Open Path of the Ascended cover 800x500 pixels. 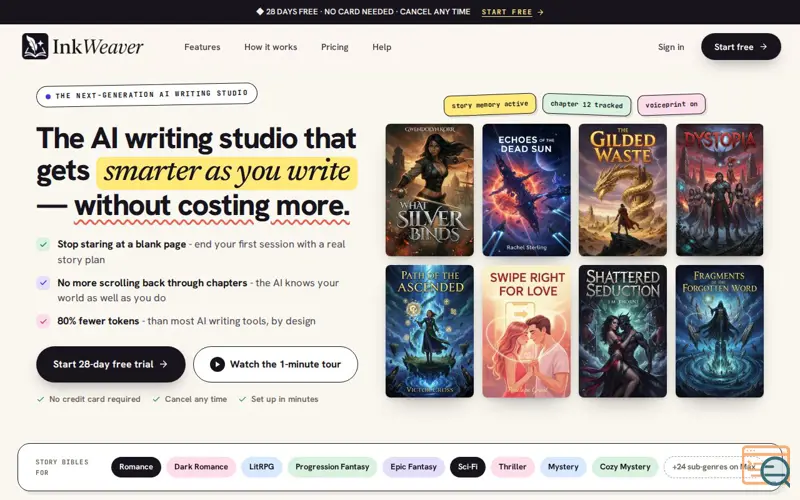coord(430,331)
